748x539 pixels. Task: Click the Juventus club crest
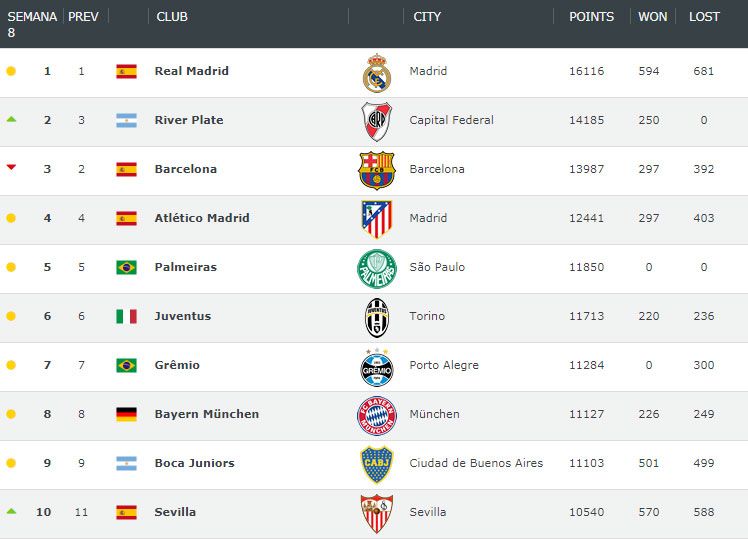[x=377, y=317]
